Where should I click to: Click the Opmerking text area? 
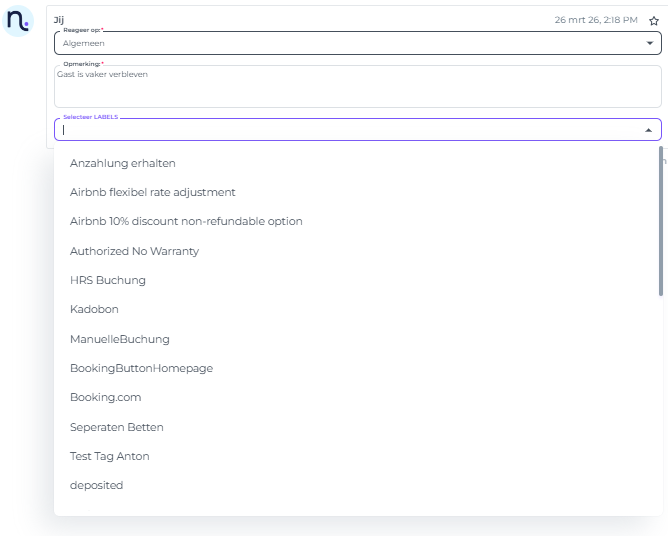coord(357,87)
